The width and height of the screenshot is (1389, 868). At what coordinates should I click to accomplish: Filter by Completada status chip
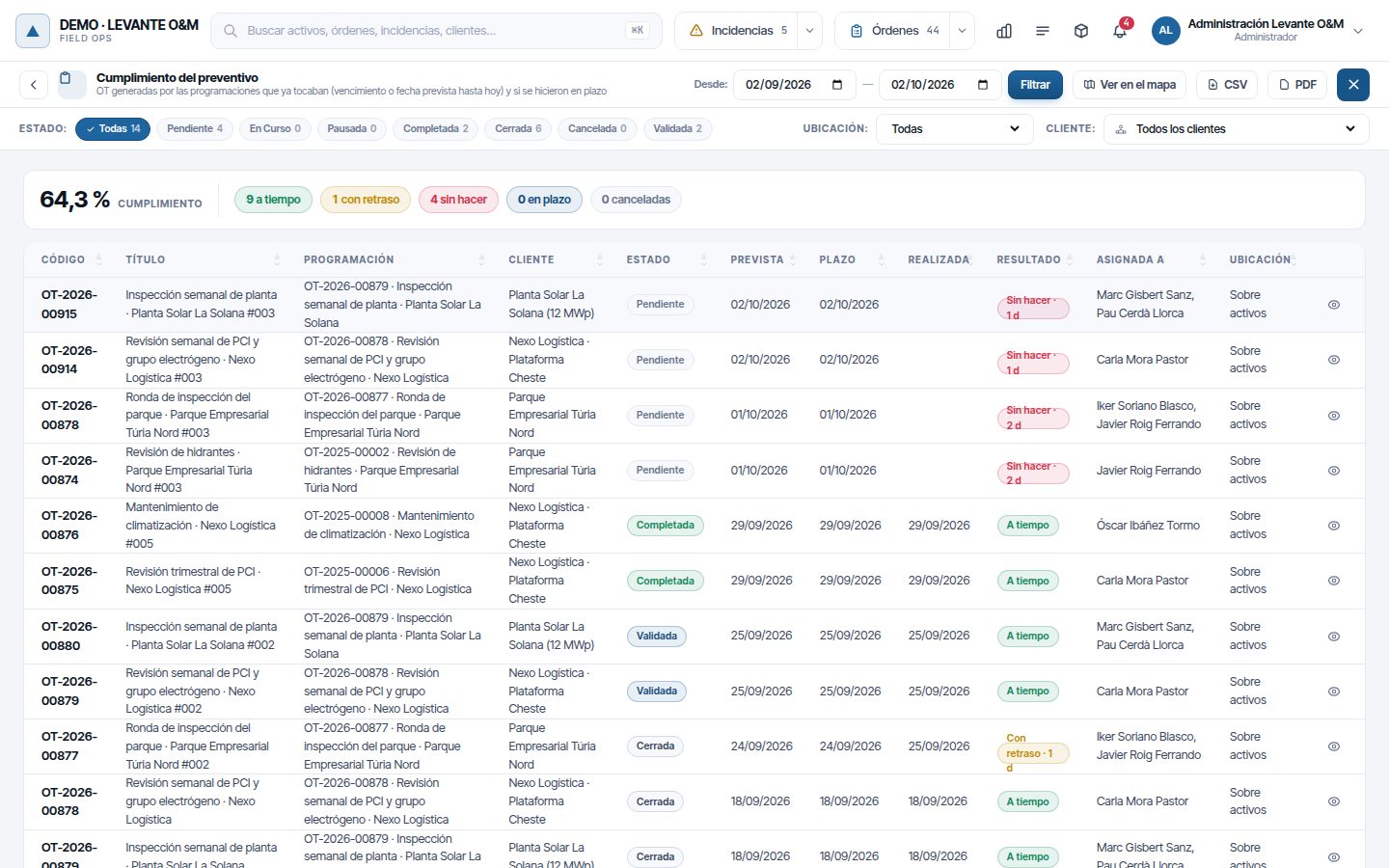(x=436, y=128)
